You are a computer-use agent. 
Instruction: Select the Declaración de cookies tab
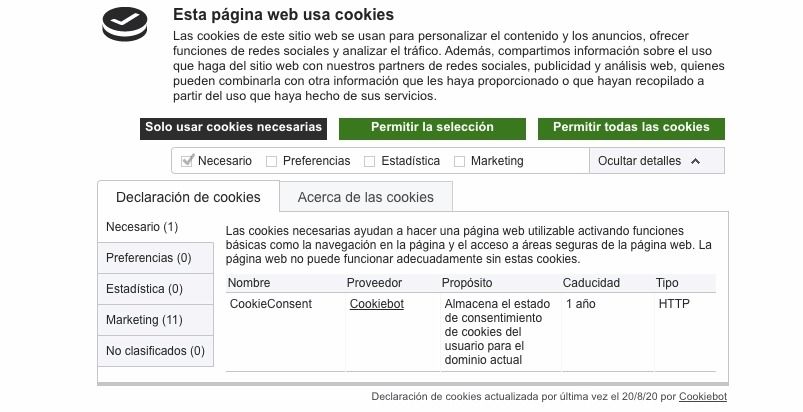pyautogui.click(x=188, y=197)
